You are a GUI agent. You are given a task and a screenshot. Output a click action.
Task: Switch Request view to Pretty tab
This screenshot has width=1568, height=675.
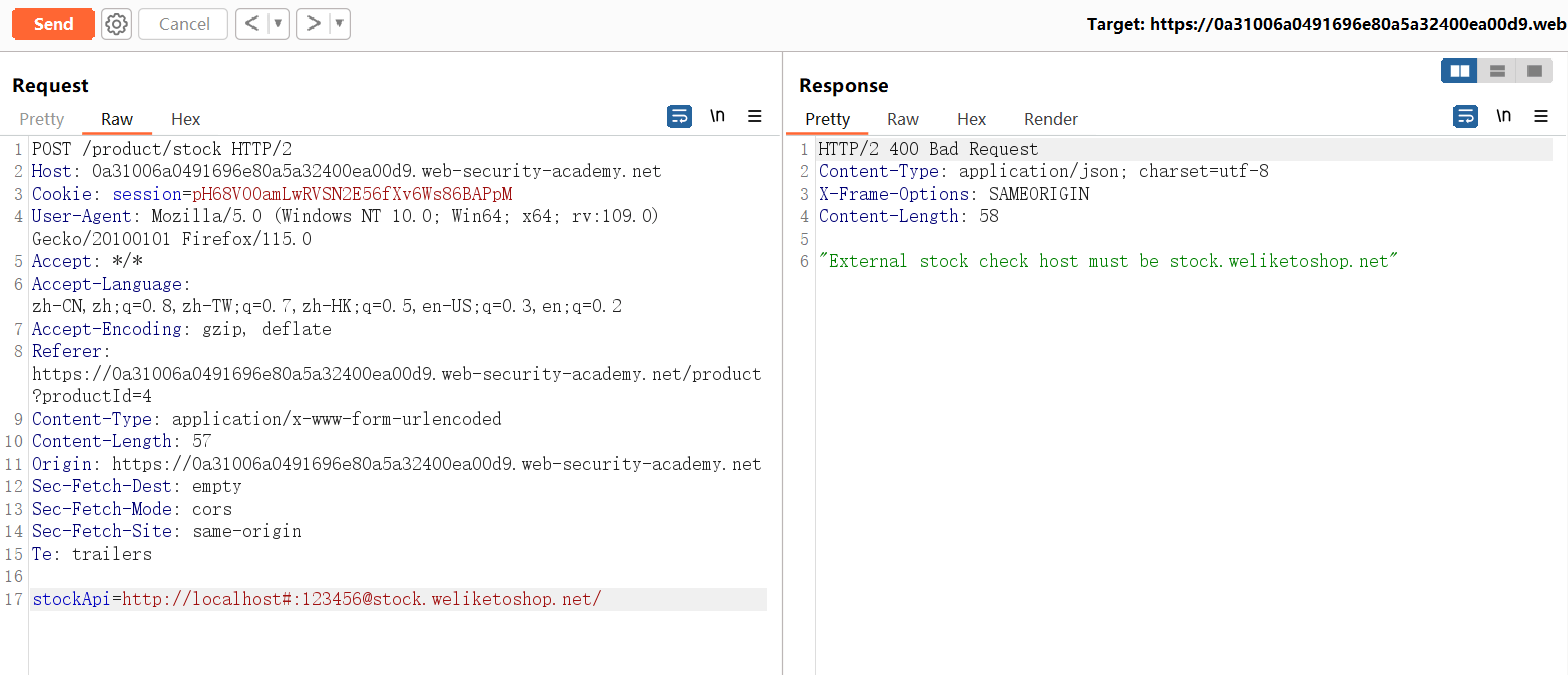coord(42,119)
